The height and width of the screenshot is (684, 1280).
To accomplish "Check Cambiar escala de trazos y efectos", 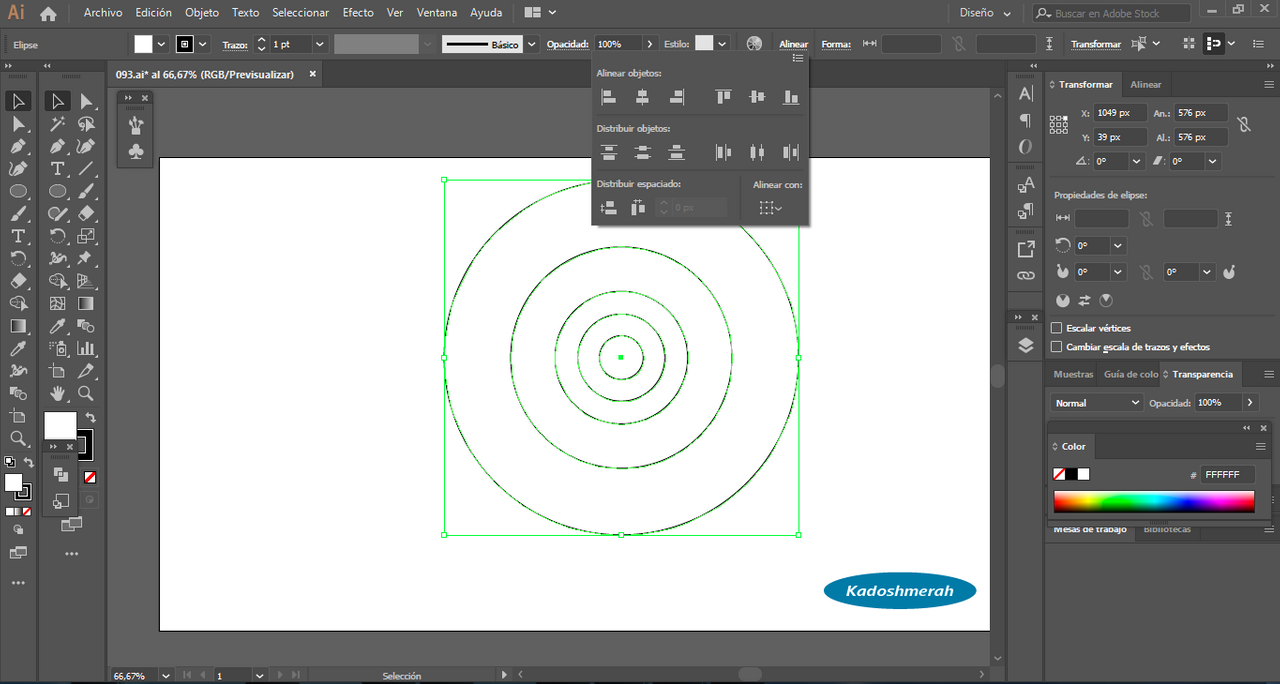I will point(1056,347).
